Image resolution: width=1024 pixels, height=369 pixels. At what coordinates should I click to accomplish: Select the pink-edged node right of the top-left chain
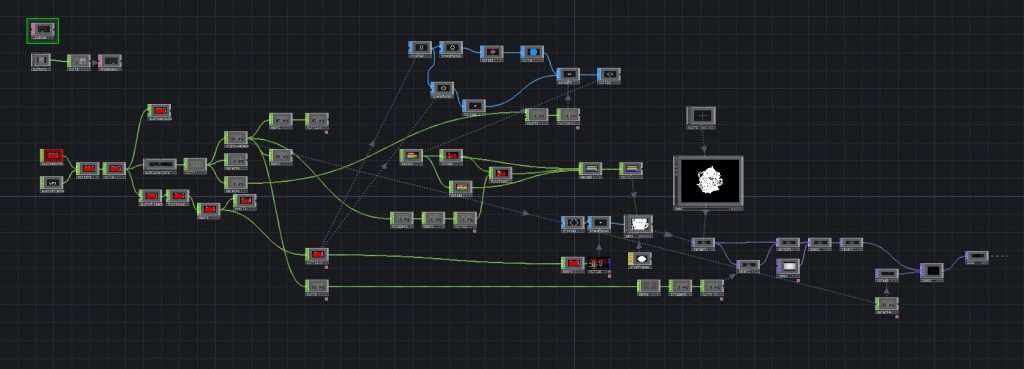click(x=110, y=61)
